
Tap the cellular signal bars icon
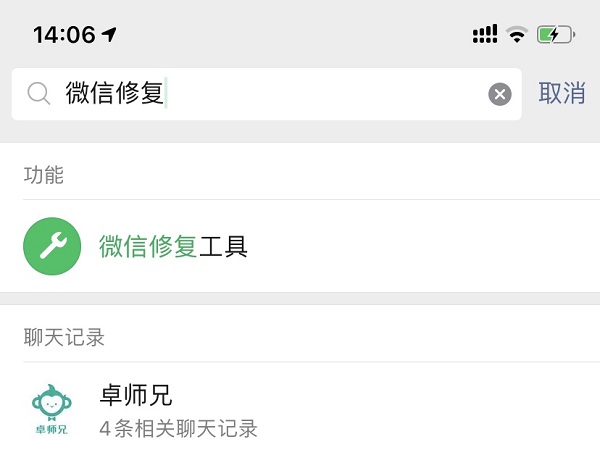(x=484, y=35)
